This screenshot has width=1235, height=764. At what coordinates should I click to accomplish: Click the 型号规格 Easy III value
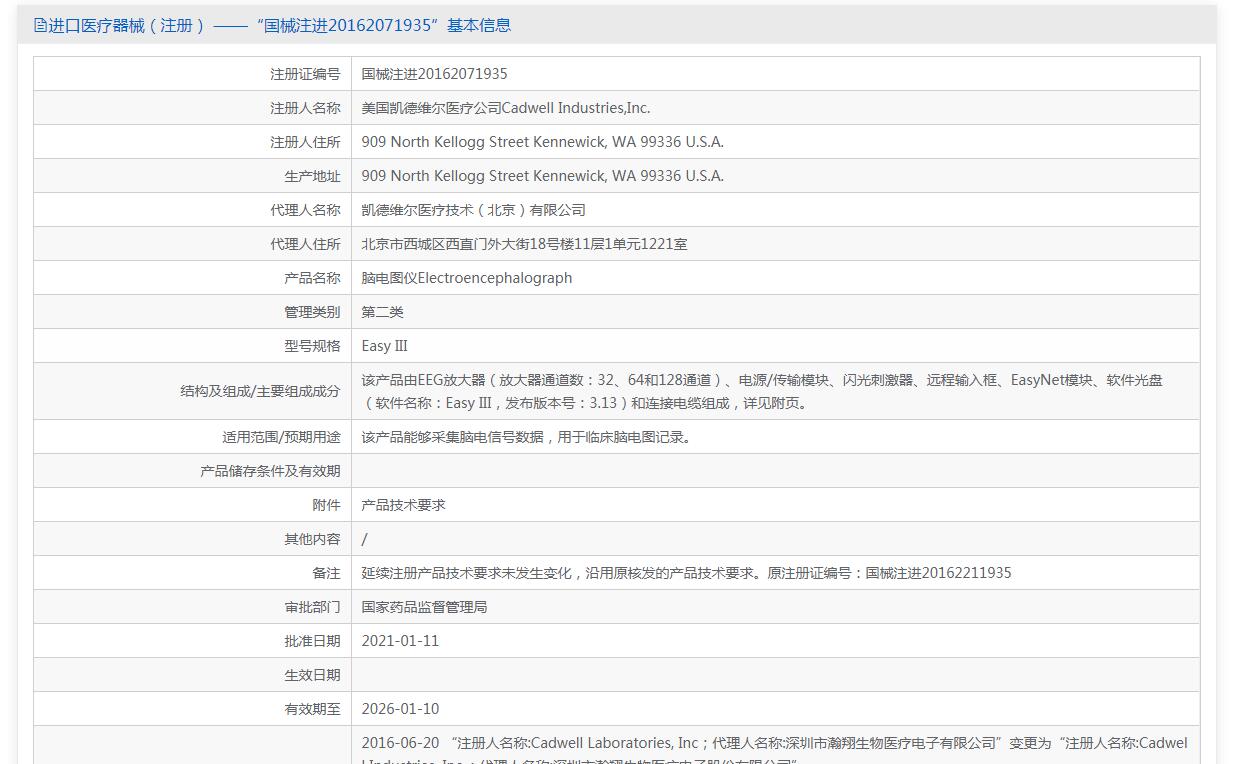pos(384,346)
